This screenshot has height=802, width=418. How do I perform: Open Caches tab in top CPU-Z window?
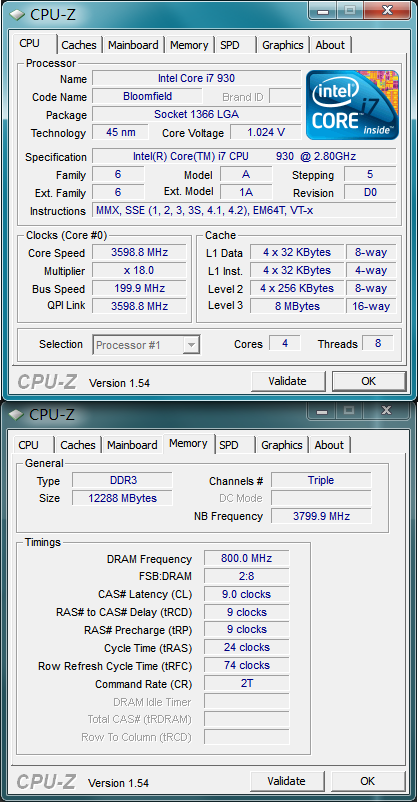pyautogui.click(x=79, y=45)
